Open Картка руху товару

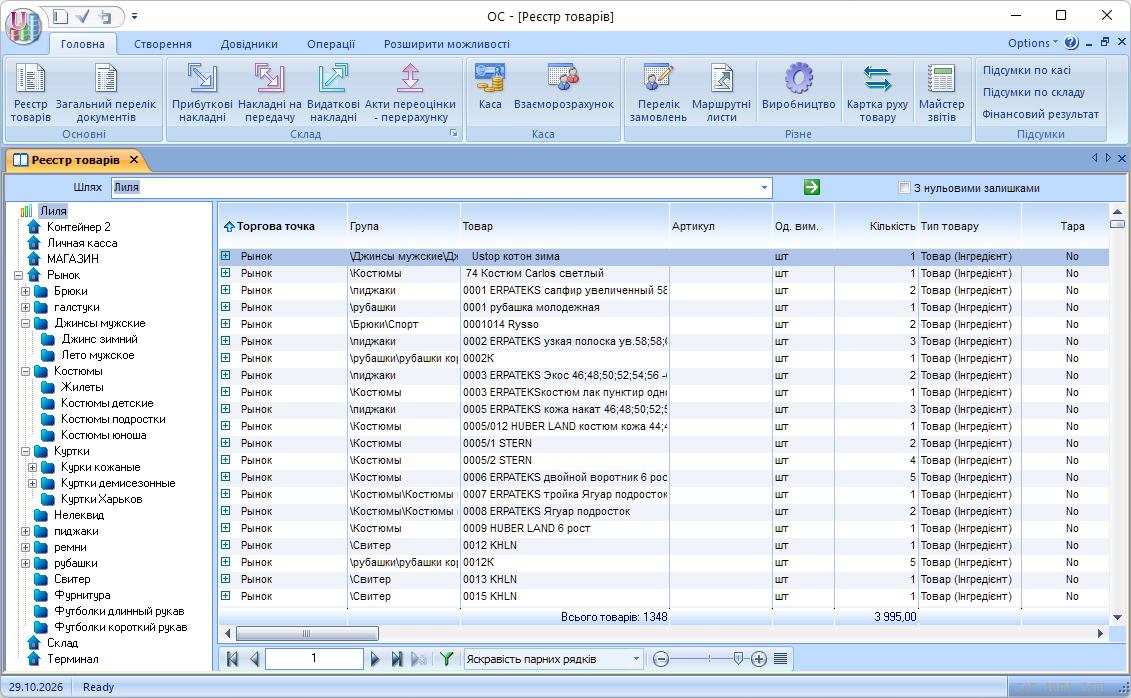point(877,93)
